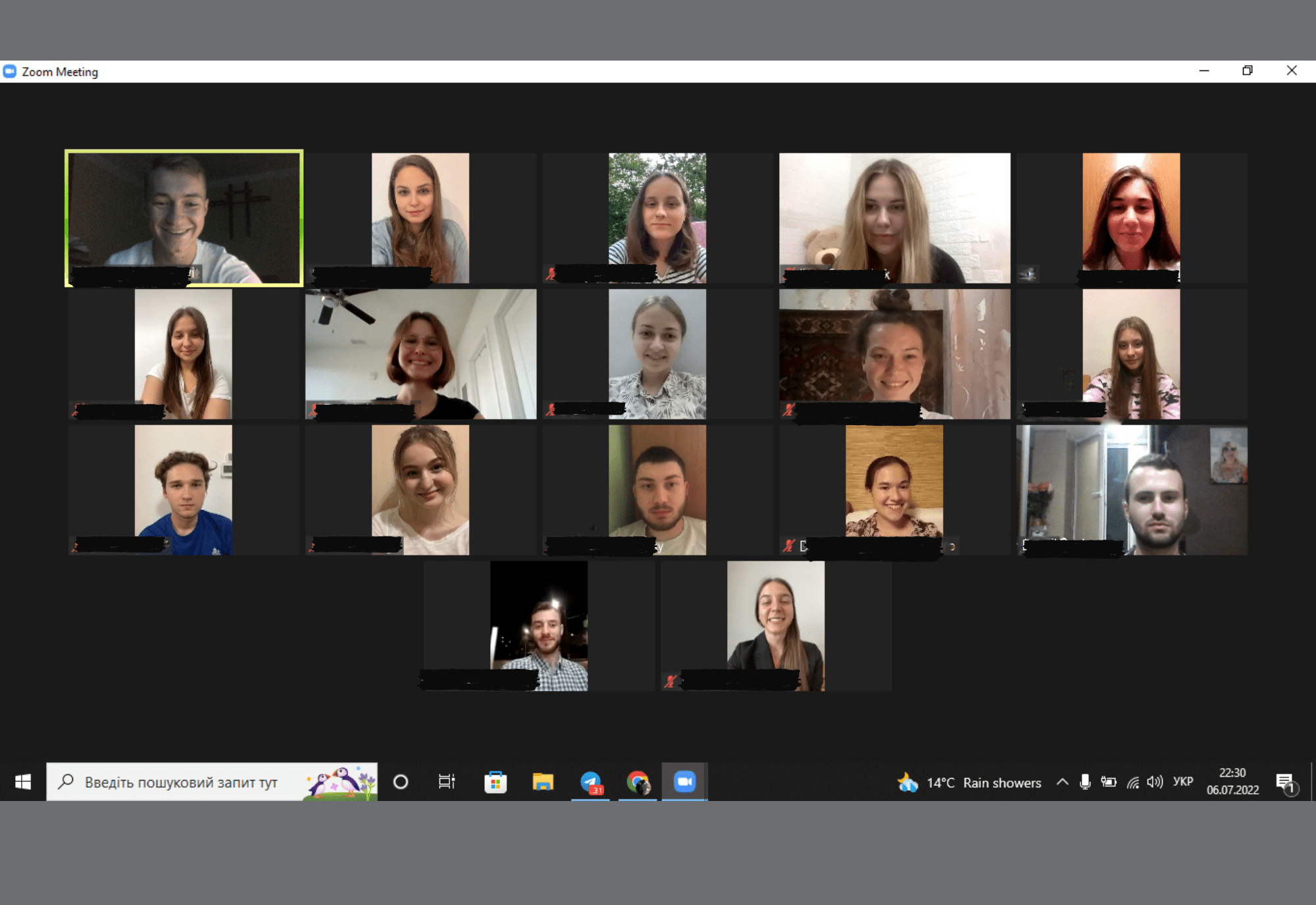The image size is (1316, 905).
Task: Click the Zoom taskbar icon
Action: (684, 782)
